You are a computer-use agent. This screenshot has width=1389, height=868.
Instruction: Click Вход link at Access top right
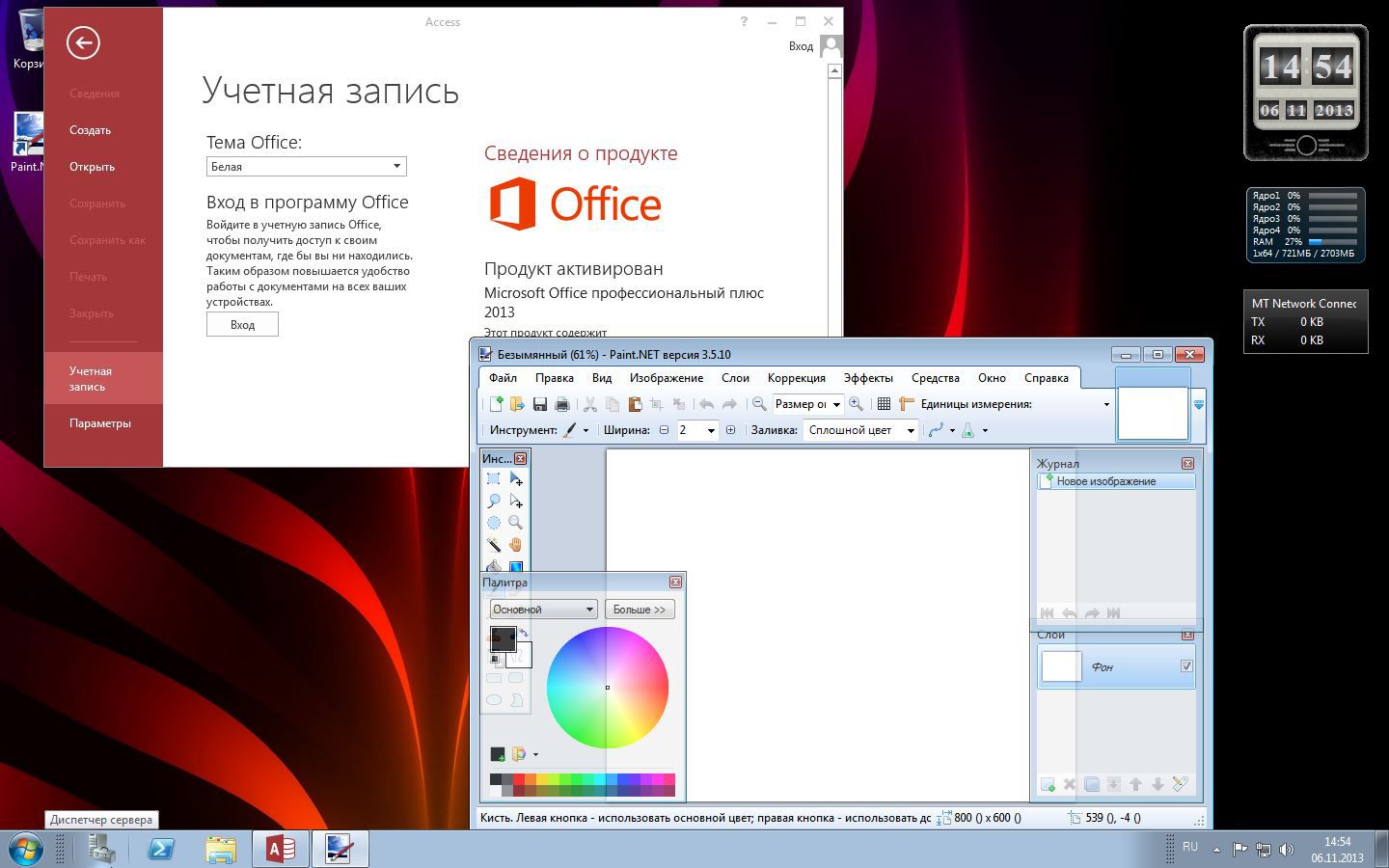coord(801,46)
